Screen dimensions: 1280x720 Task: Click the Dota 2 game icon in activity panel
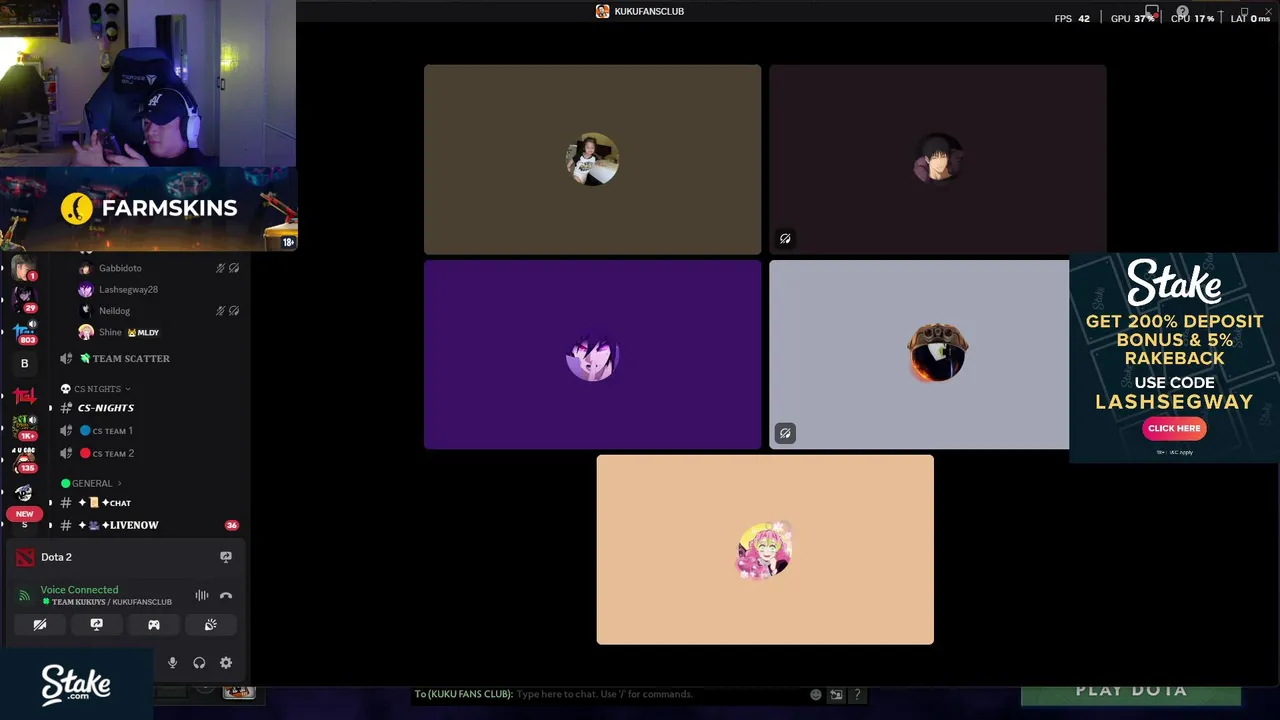click(x=25, y=557)
